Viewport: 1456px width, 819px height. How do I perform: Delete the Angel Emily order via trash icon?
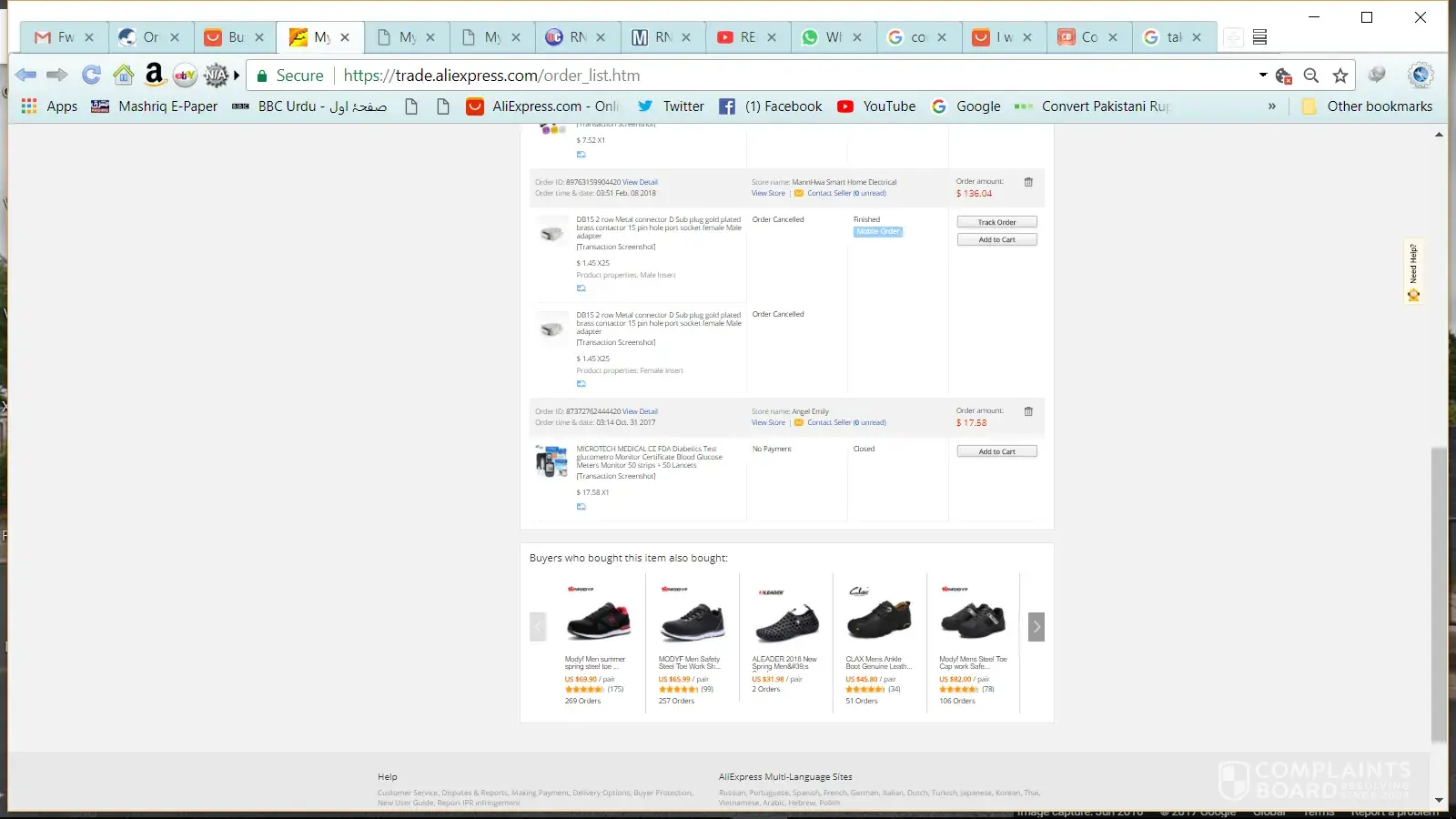(x=1028, y=411)
